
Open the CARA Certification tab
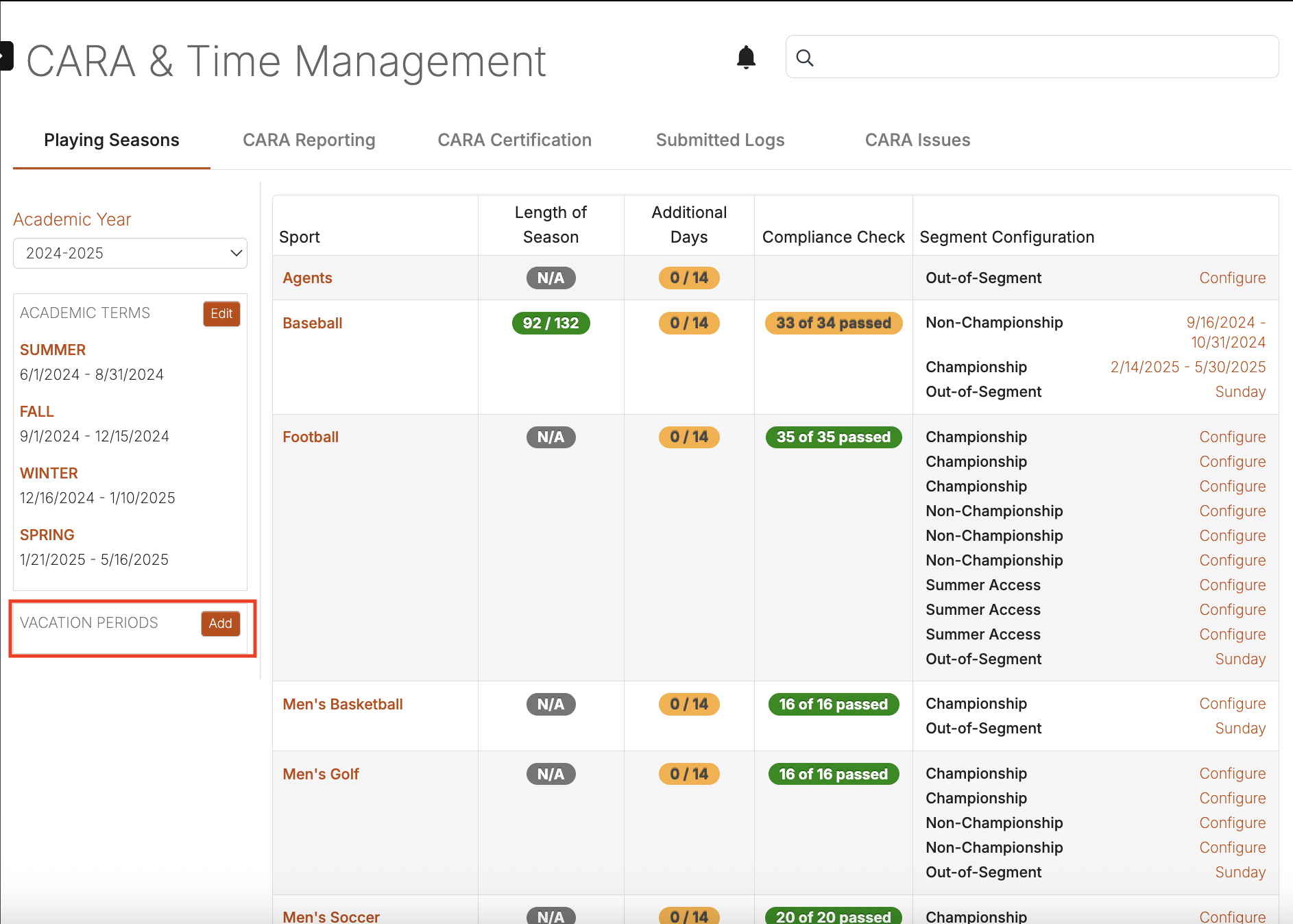click(514, 140)
